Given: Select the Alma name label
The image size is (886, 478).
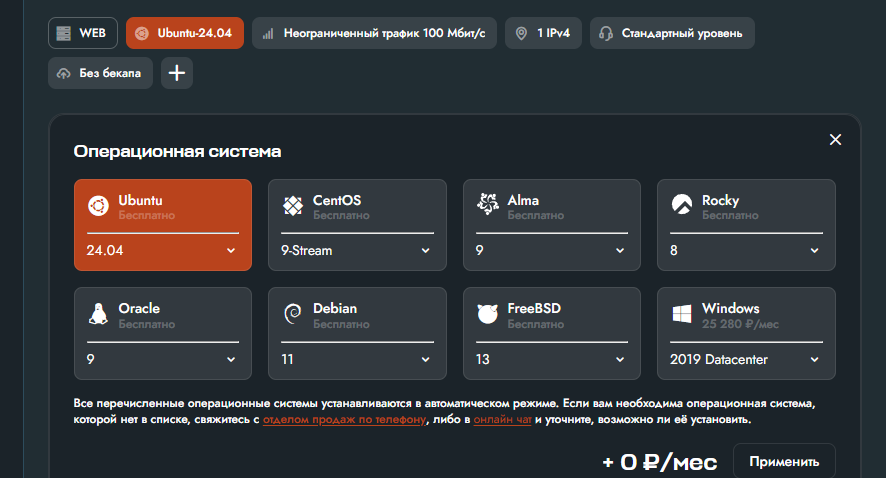Looking at the screenshot, I should (x=523, y=201).
